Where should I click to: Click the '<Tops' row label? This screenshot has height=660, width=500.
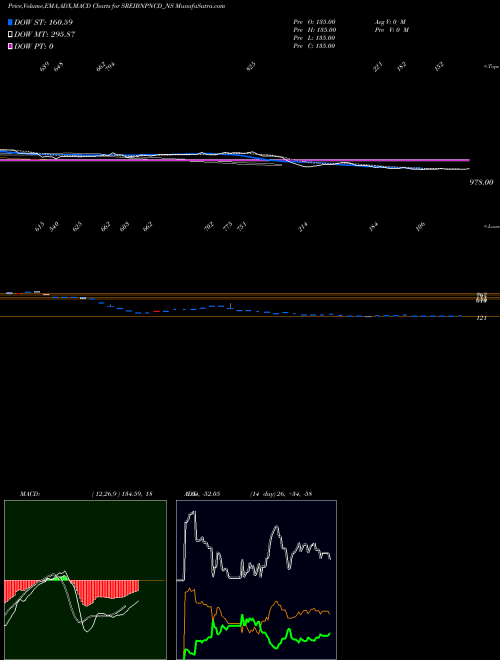(x=491, y=67)
